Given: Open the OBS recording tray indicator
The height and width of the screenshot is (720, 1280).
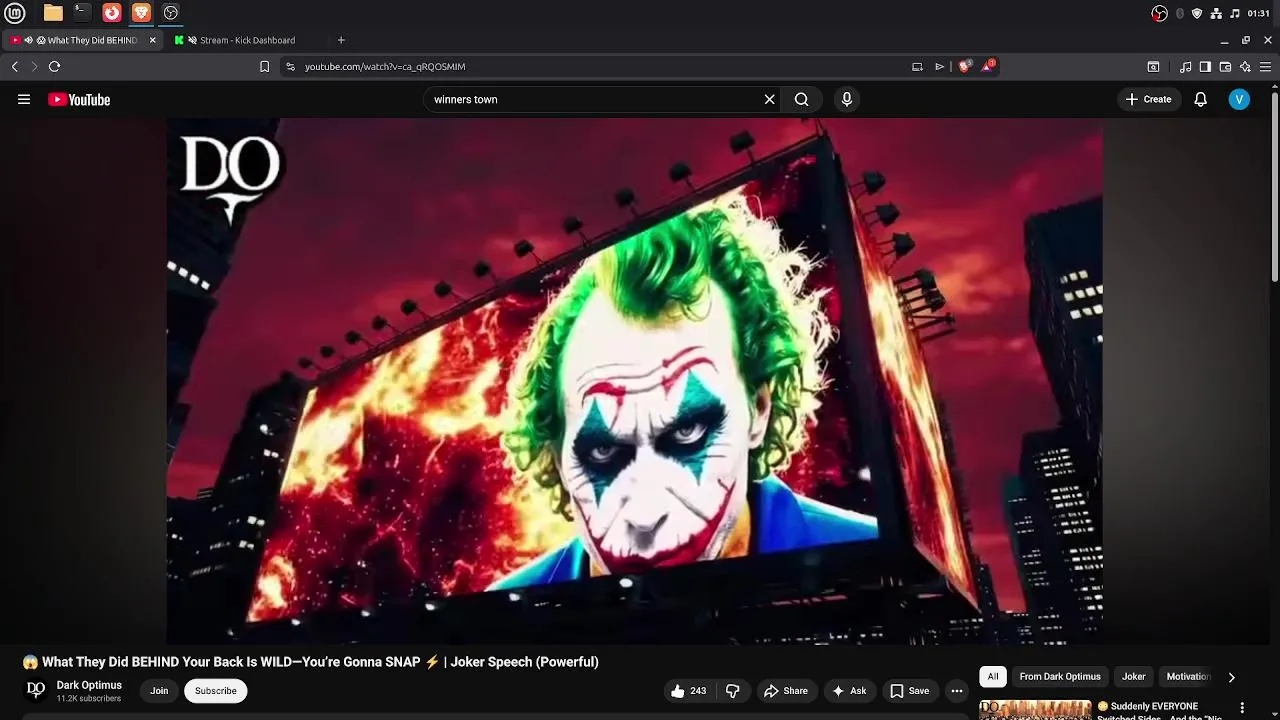Looking at the screenshot, I should 1159,13.
